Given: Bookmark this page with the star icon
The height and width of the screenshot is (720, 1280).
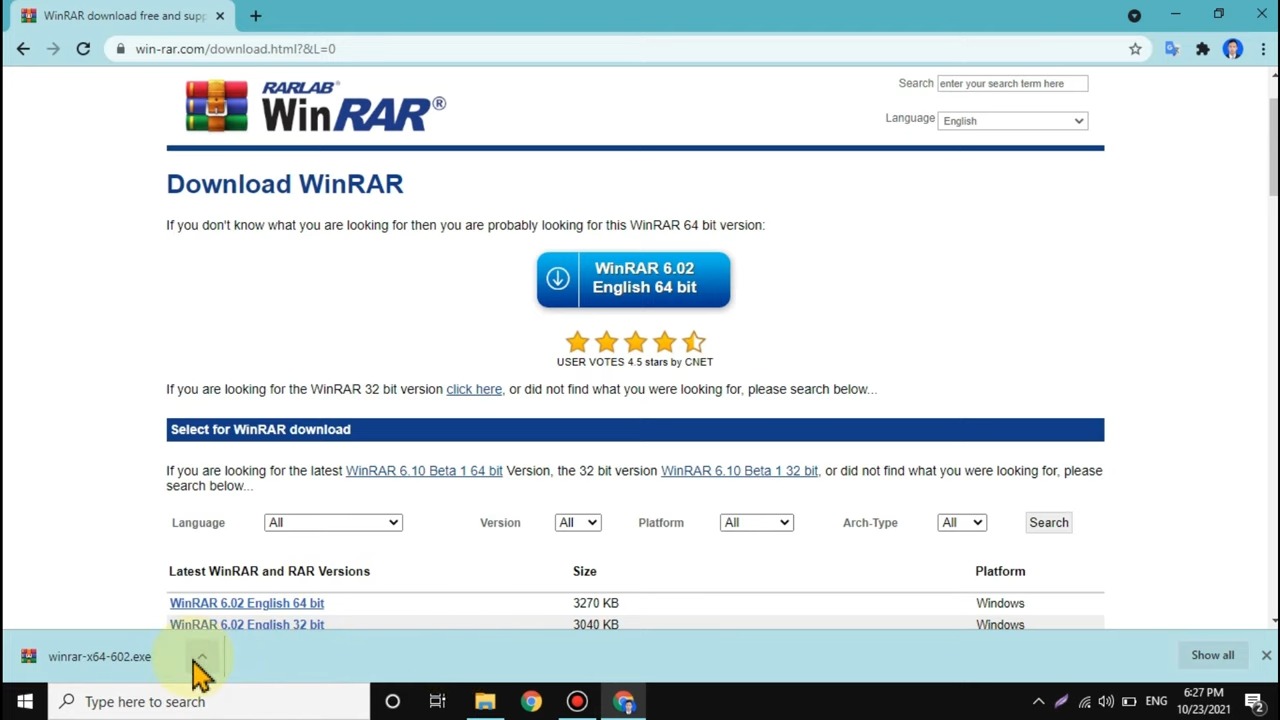Looking at the screenshot, I should tap(1135, 48).
